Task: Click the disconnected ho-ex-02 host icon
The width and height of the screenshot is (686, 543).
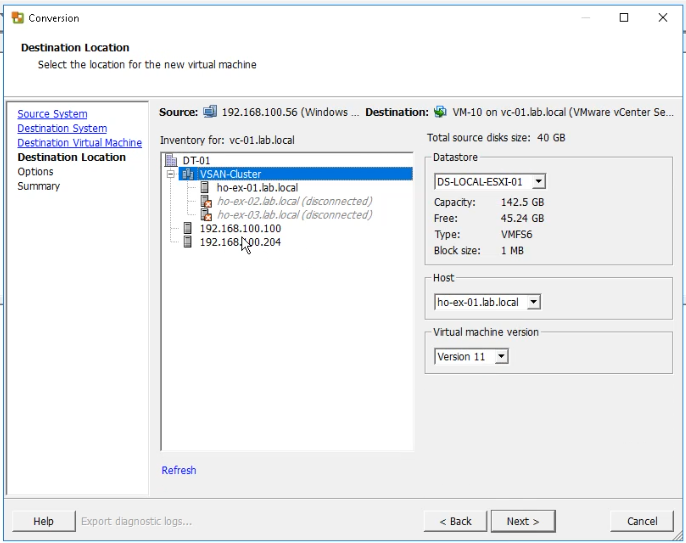Action: (x=206, y=201)
